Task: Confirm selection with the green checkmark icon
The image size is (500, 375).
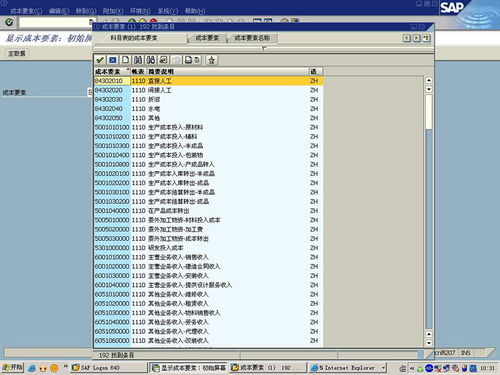Action: 100,60
